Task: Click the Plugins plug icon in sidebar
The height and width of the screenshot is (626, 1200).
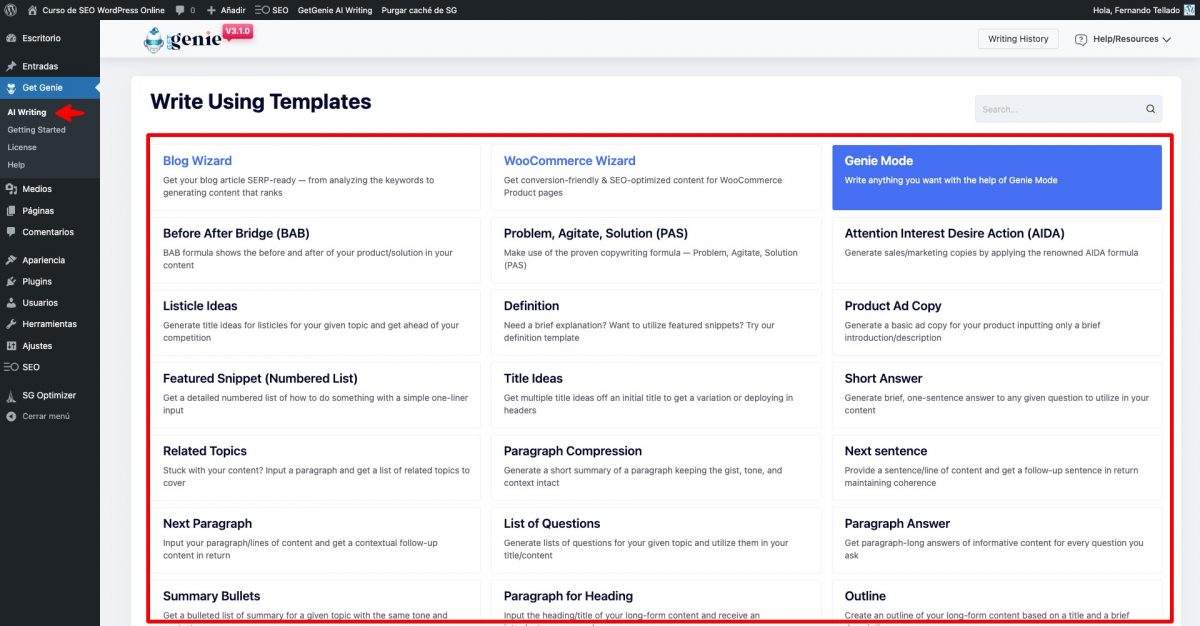Action: [10, 282]
